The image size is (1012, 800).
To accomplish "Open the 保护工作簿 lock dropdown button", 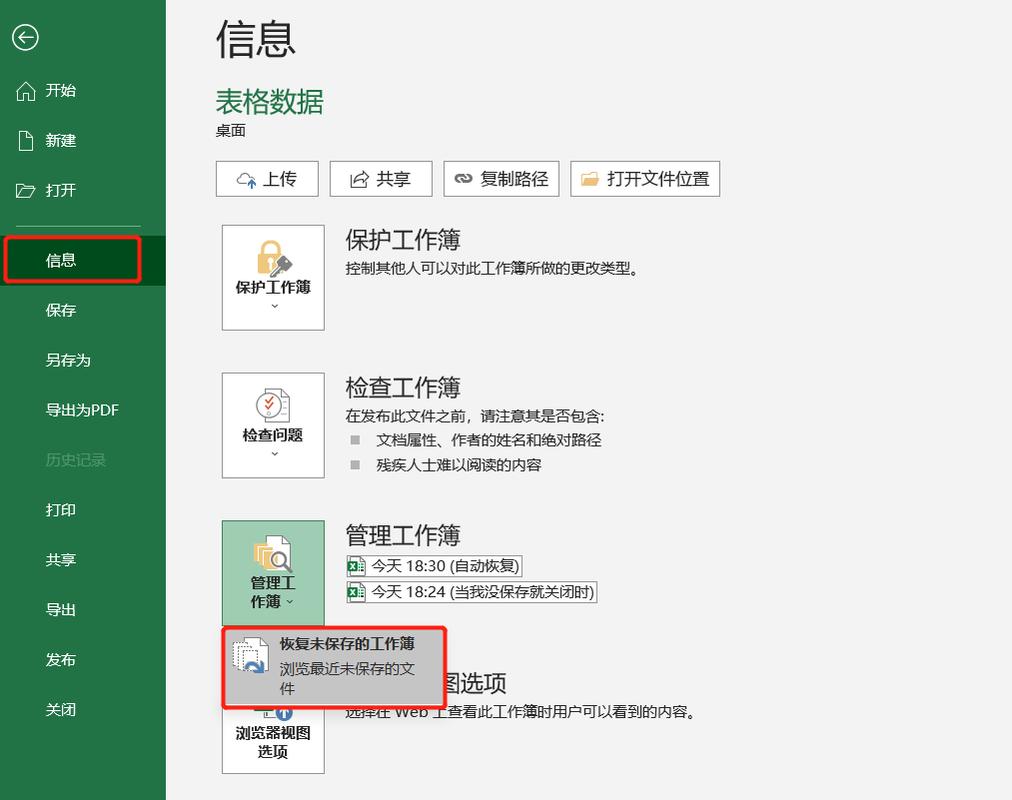I will pyautogui.click(x=273, y=277).
